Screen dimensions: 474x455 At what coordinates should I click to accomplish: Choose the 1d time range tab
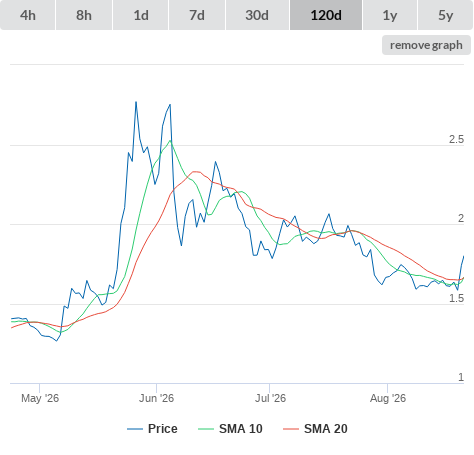pyautogui.click(x=141, y=15)
